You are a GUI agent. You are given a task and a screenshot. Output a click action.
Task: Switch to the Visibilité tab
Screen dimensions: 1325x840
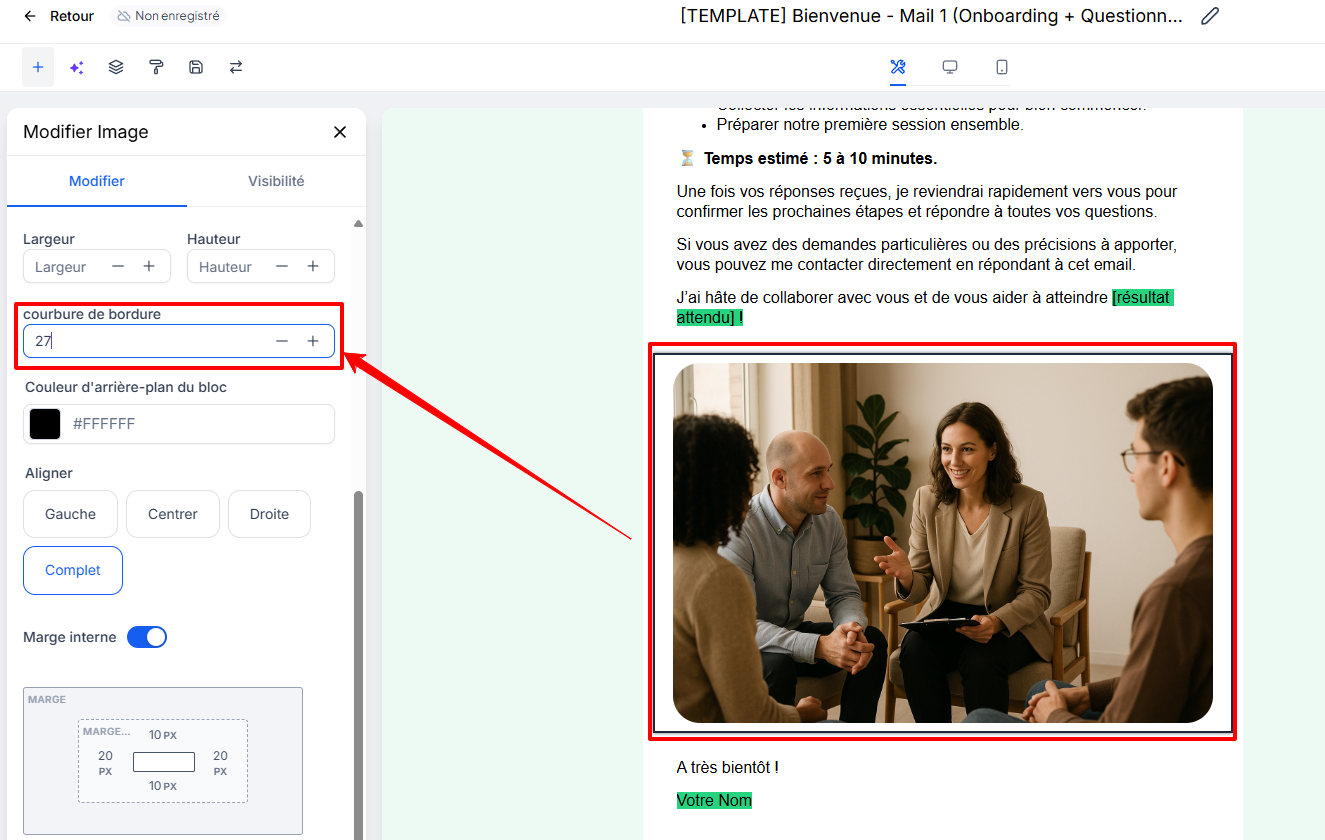tap(276, 181)
